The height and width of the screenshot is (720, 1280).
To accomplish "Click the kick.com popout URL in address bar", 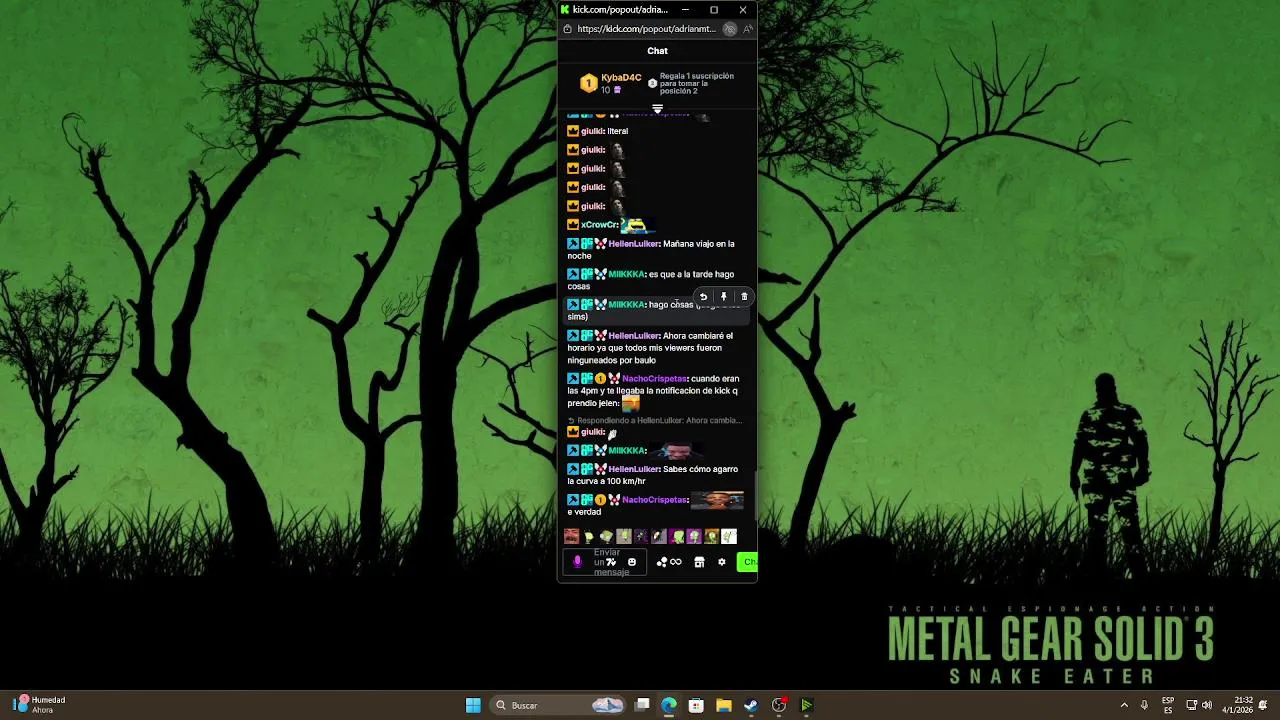I will coord(646,29).
